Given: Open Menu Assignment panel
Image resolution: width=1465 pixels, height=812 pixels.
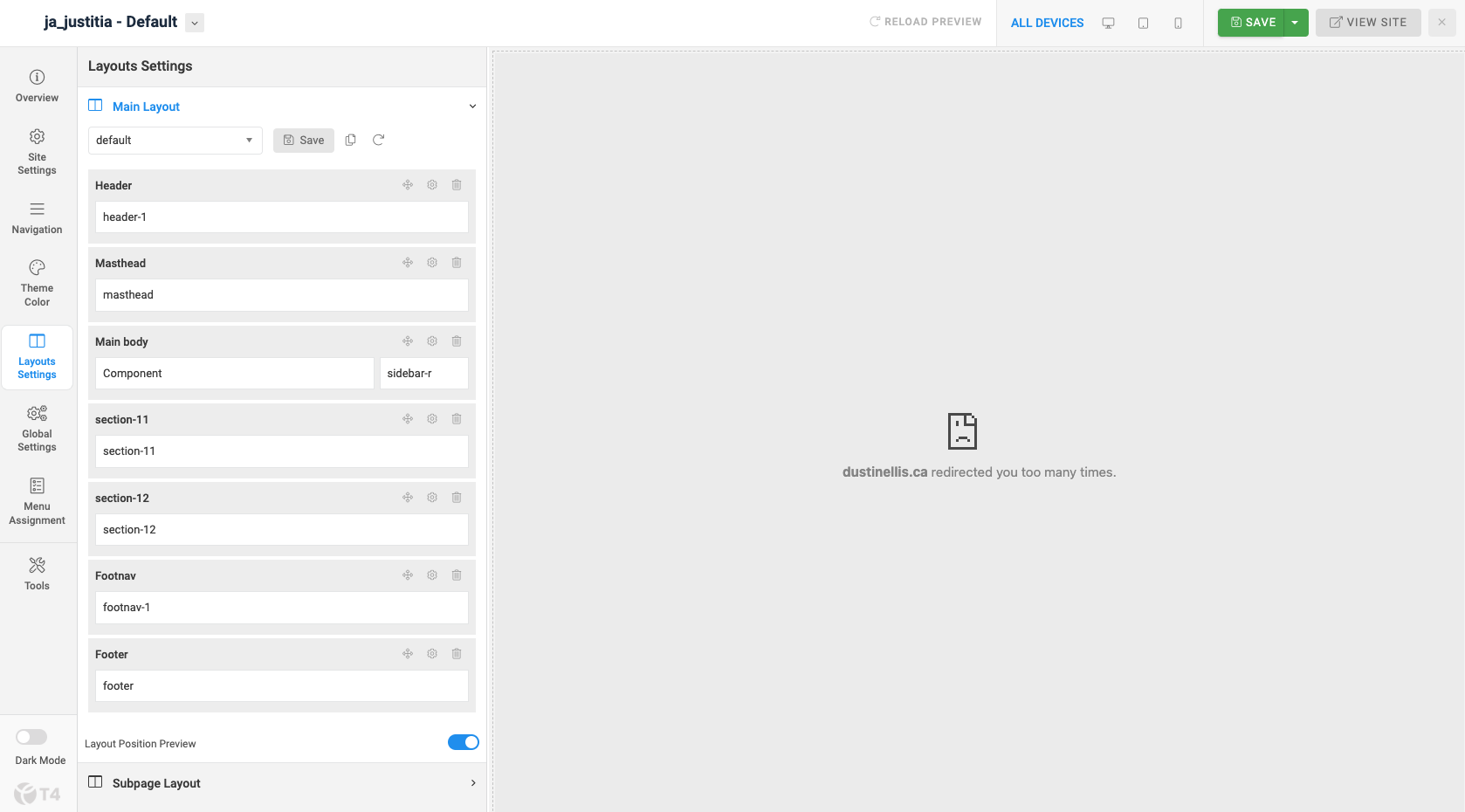Looking at the screenshot, I should pos(37,502).
